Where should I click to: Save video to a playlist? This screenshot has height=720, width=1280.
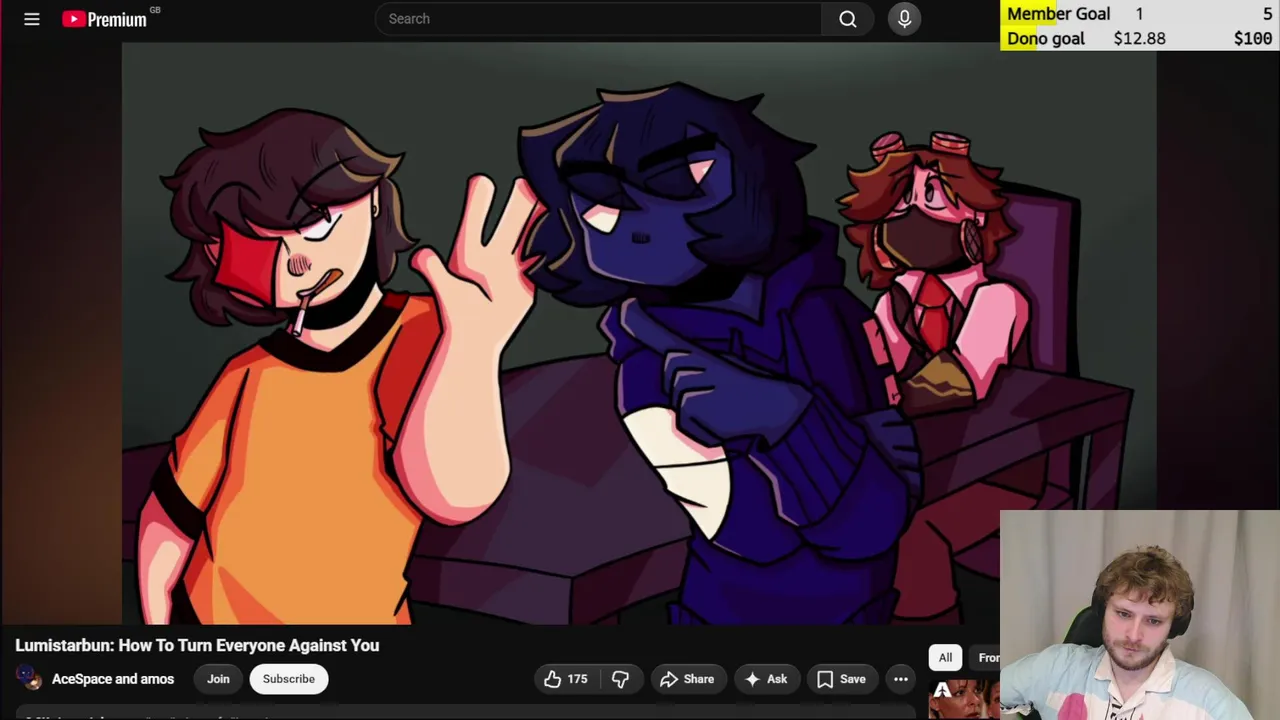tap(842, 679)
